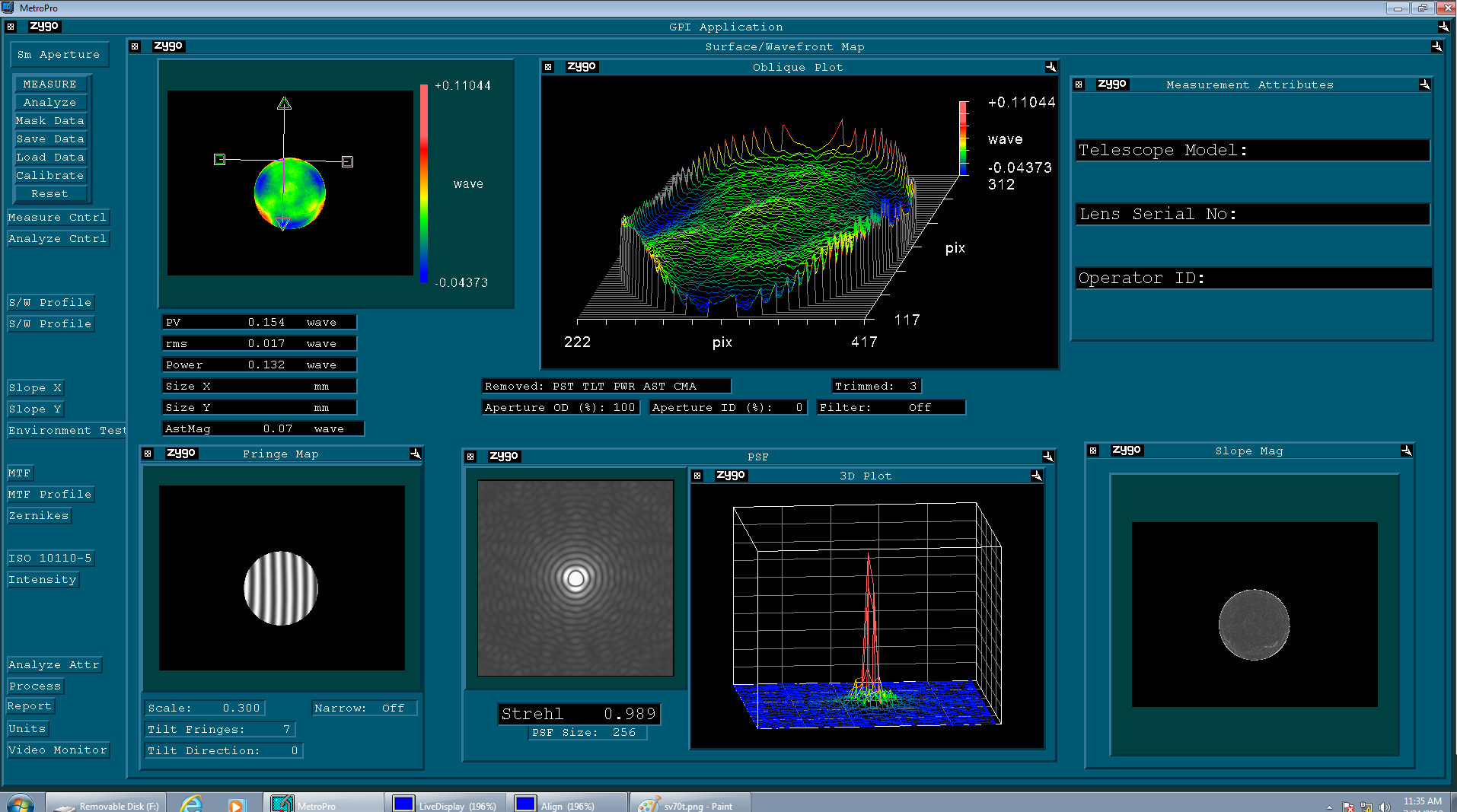The width and height of the screenshot is (1457, 812).
Task: Click the right square handle on the wavefront map
Action: tap(347, 161)
